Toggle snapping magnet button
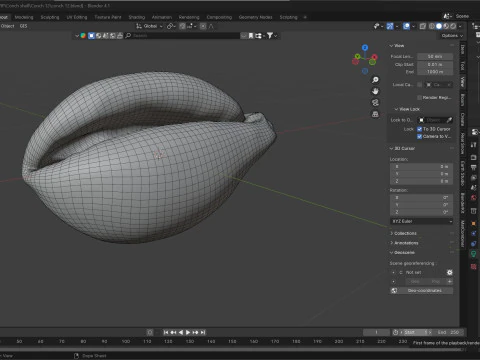This screenshot has height=360, width=480. [x=182, y=26]
